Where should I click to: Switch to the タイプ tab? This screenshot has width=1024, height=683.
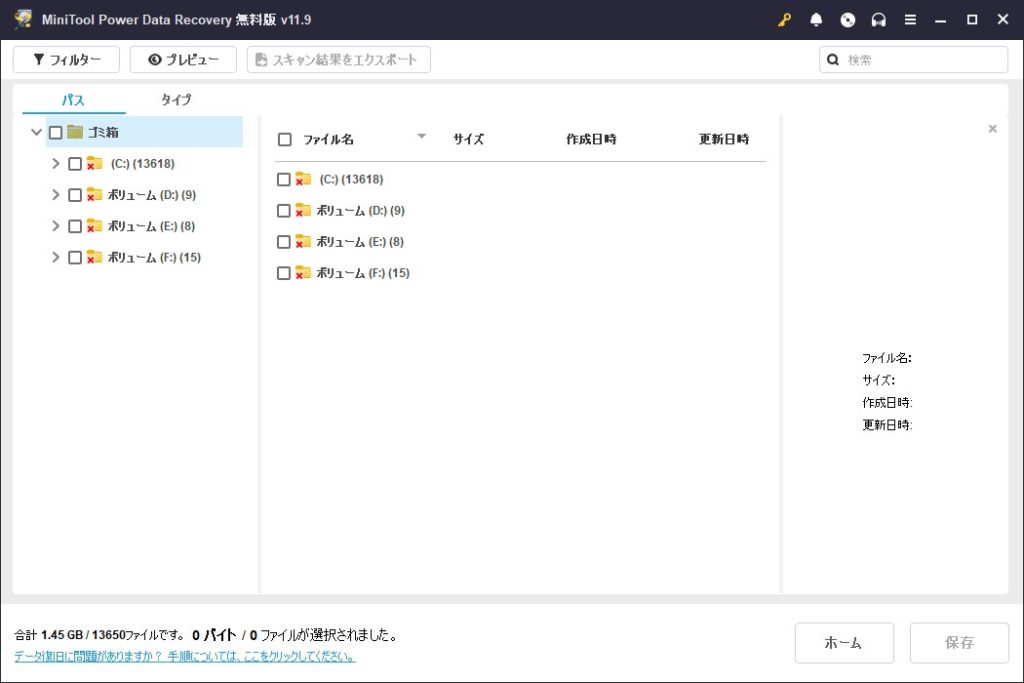176,100
